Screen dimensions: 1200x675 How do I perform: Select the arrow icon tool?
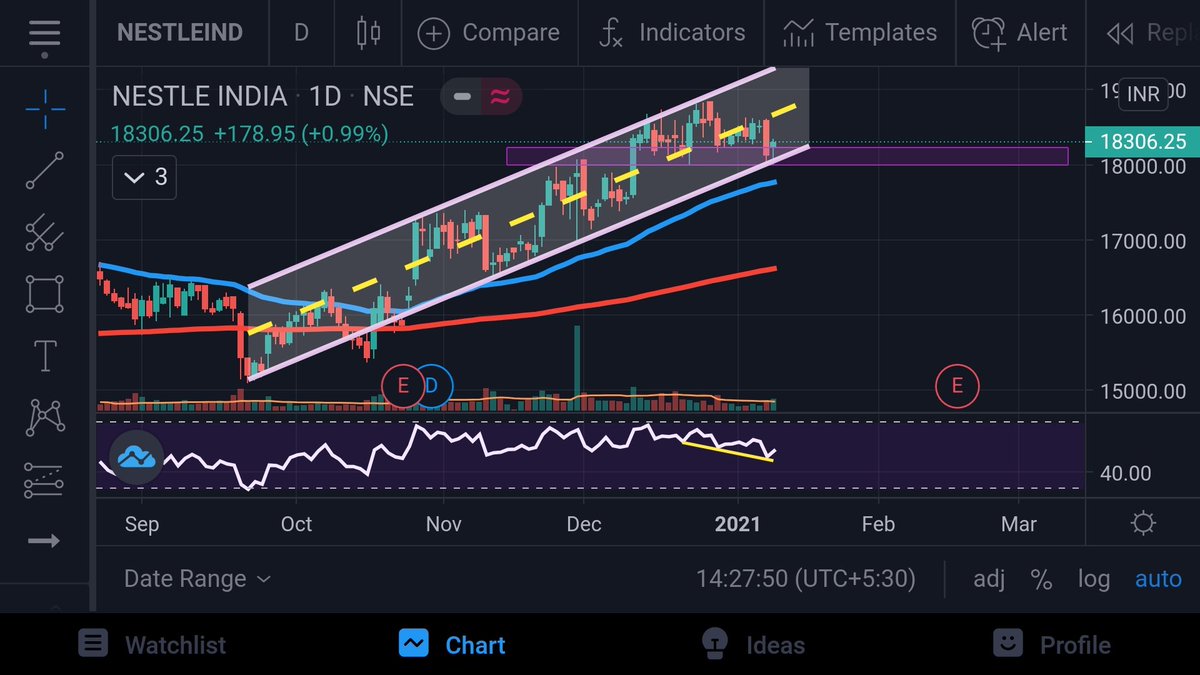(x=45, y=541)
